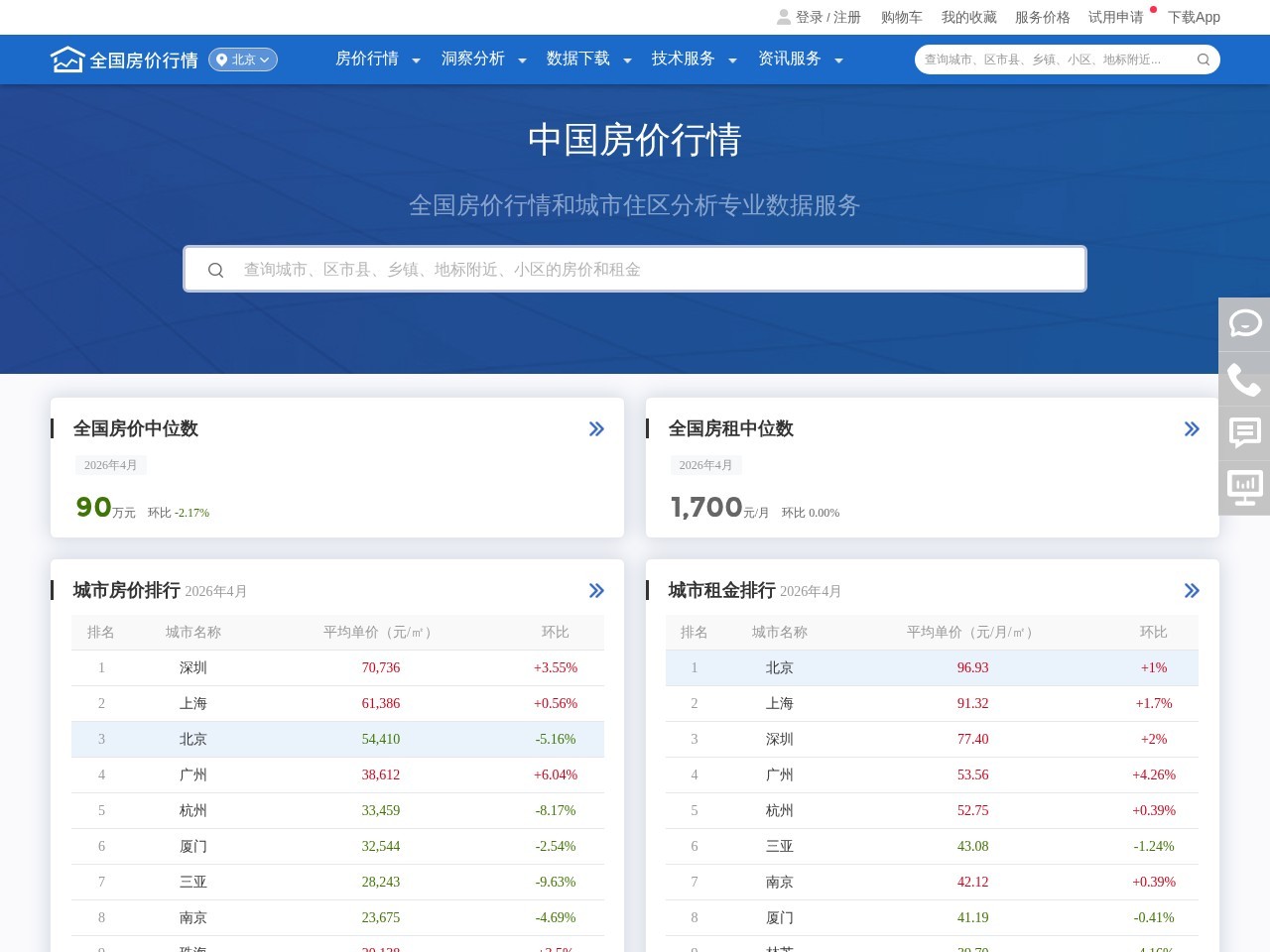Open the 北京 city selector dropdown
Viewport: 1270px width, 952px height.
243,59
